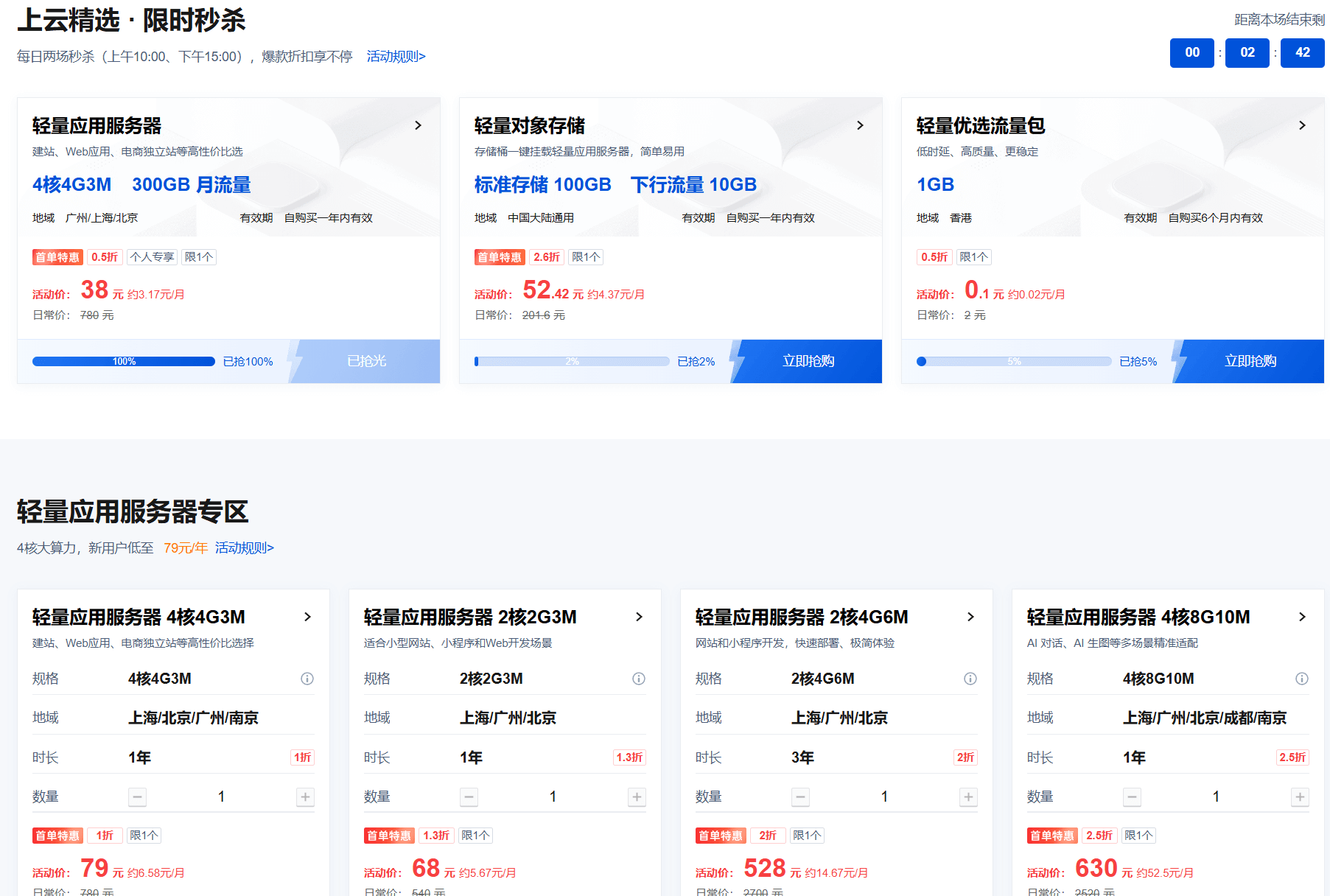Increase quantity for 2核4G6M server

click(968, 797)
